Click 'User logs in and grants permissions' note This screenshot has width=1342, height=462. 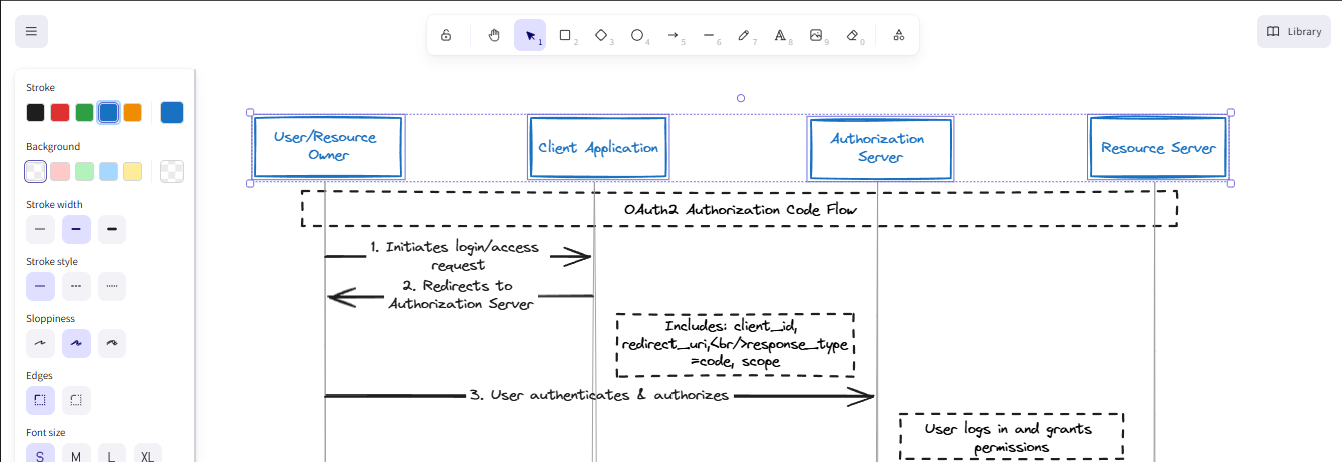[x=1011, y=438]
